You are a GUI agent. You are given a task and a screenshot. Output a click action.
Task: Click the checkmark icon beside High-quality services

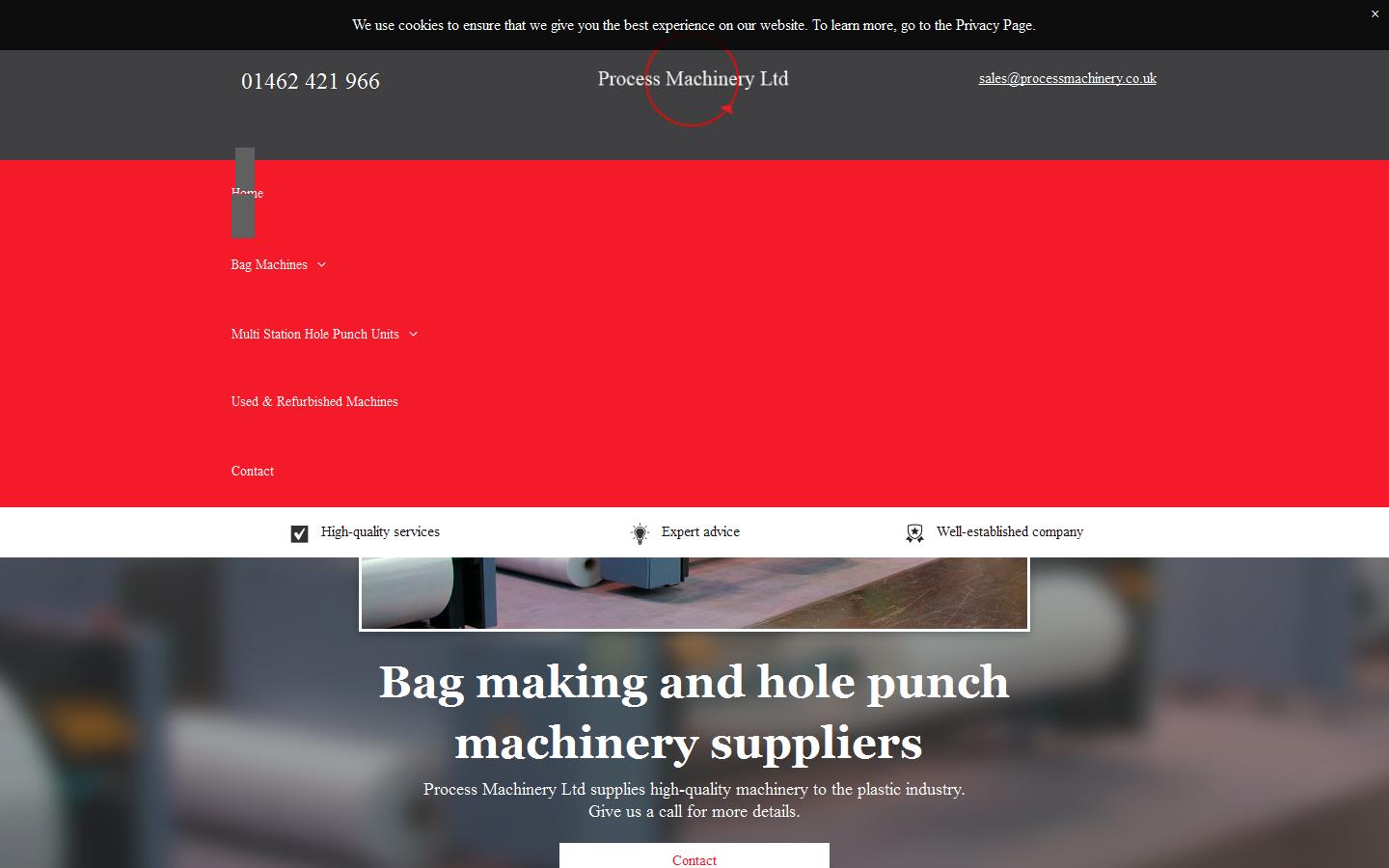(299, 532)
